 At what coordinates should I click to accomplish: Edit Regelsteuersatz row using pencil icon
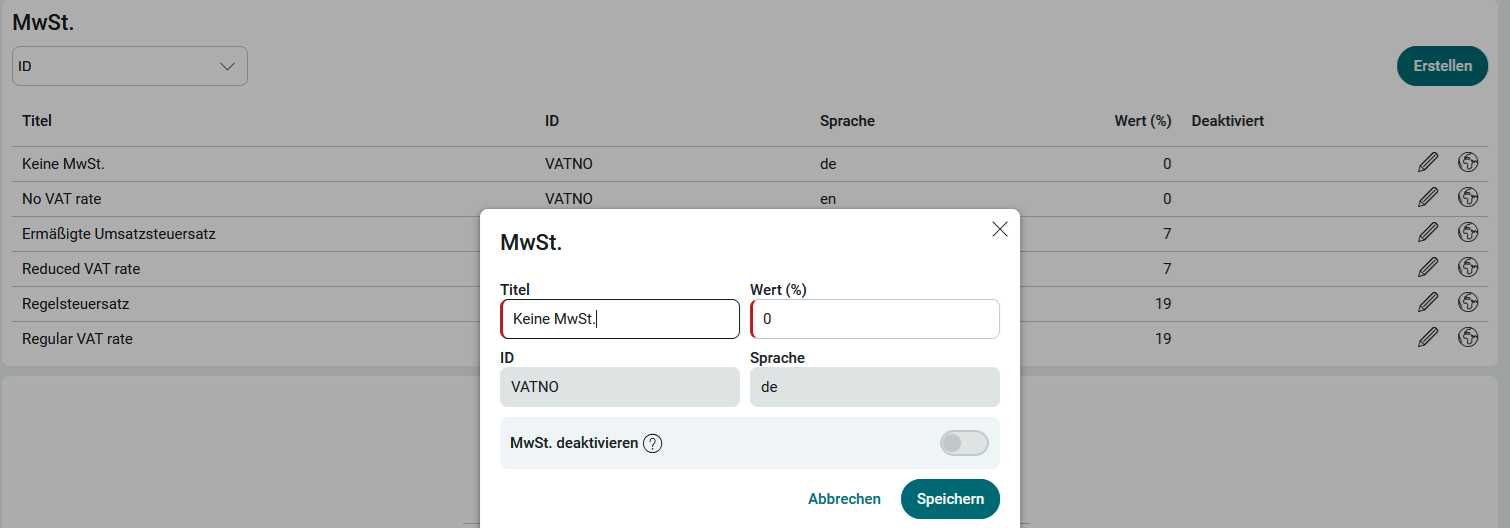click(1428, 303)
